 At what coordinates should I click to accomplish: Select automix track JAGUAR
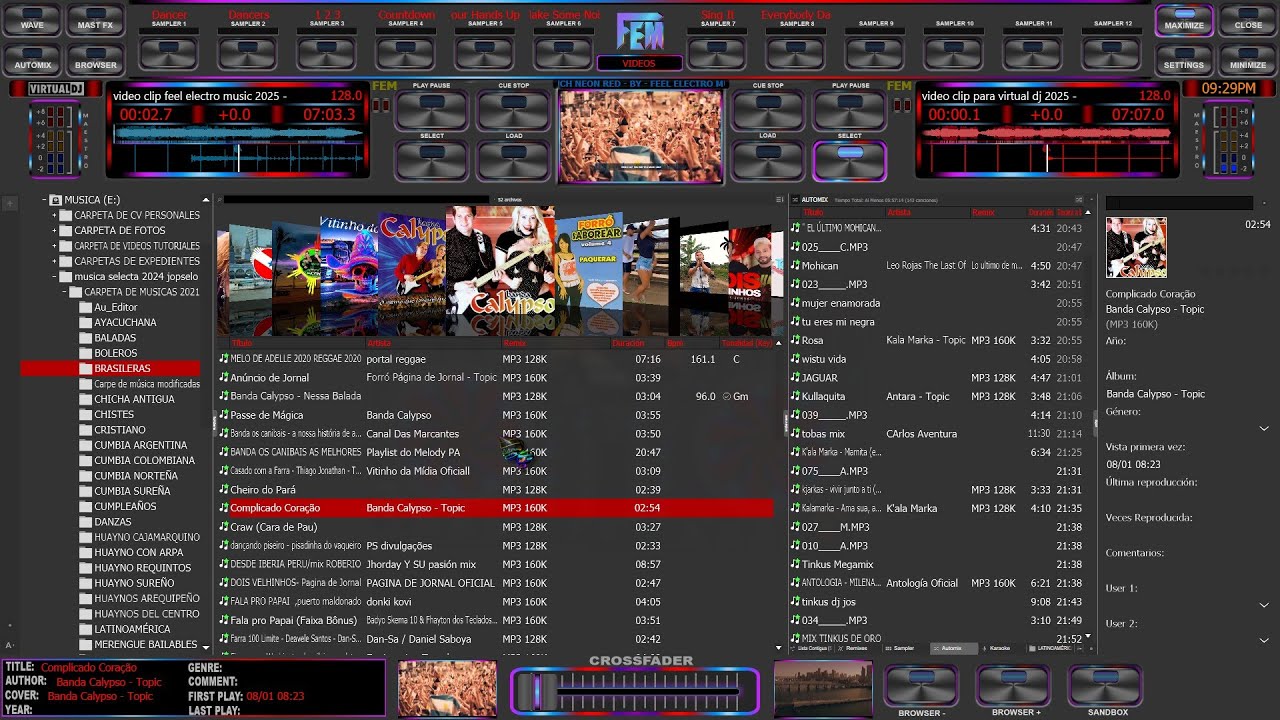point(938,378)
